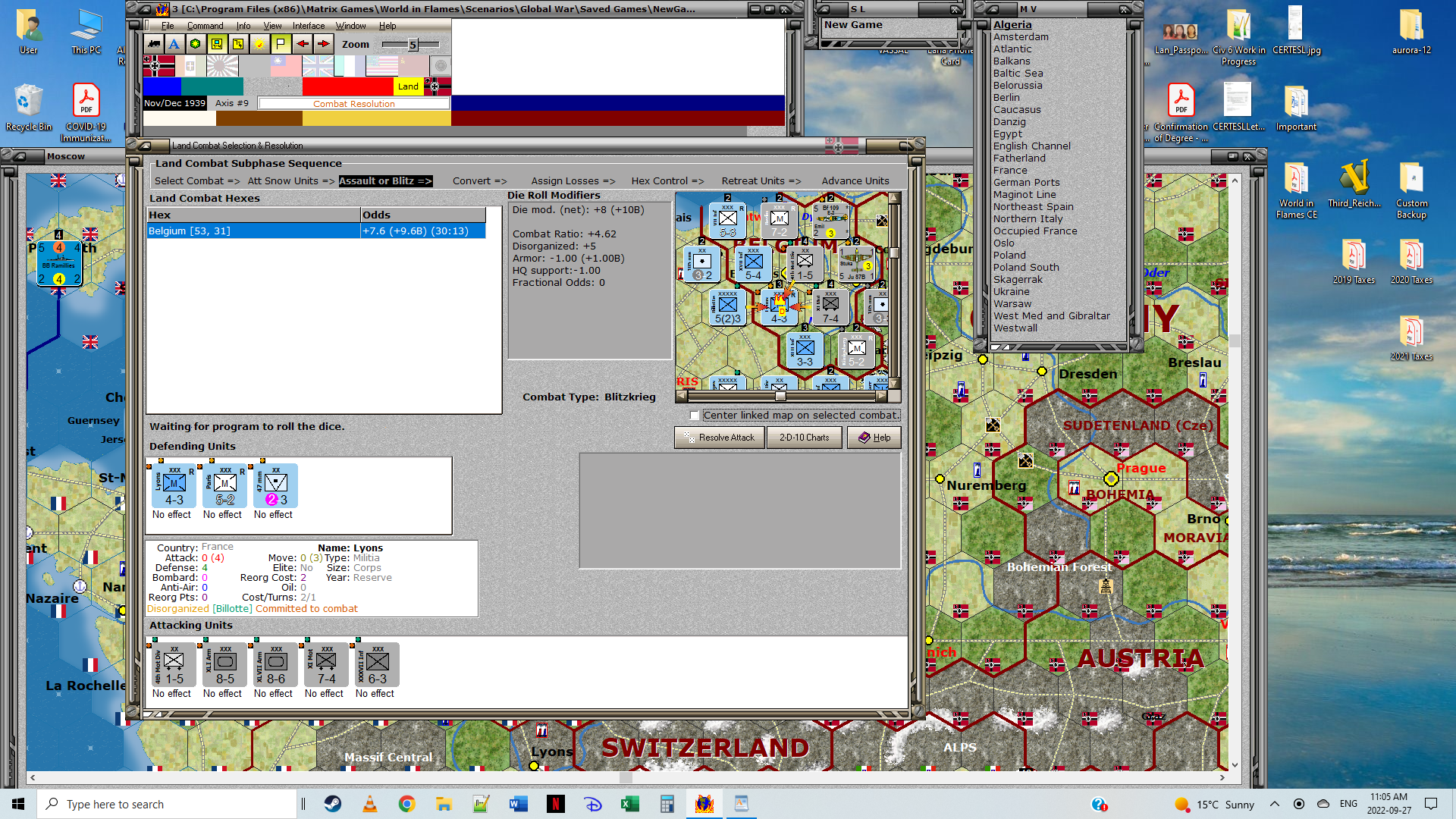The image size is (1456, 819).
Task: Open the Interface menu
Action: click(309, 26)
